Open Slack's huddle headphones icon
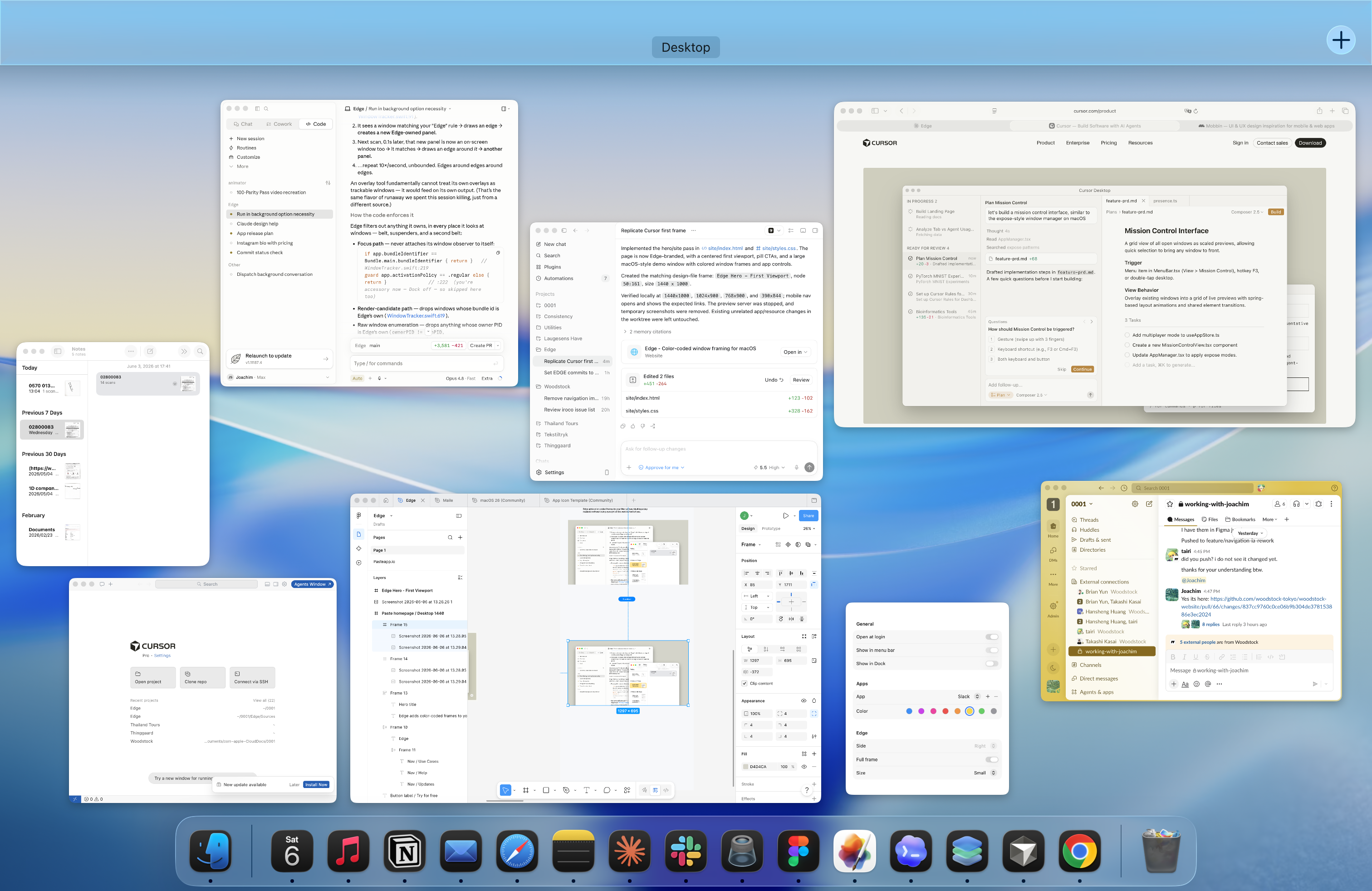1372x891 pixels. point(1297,504)
